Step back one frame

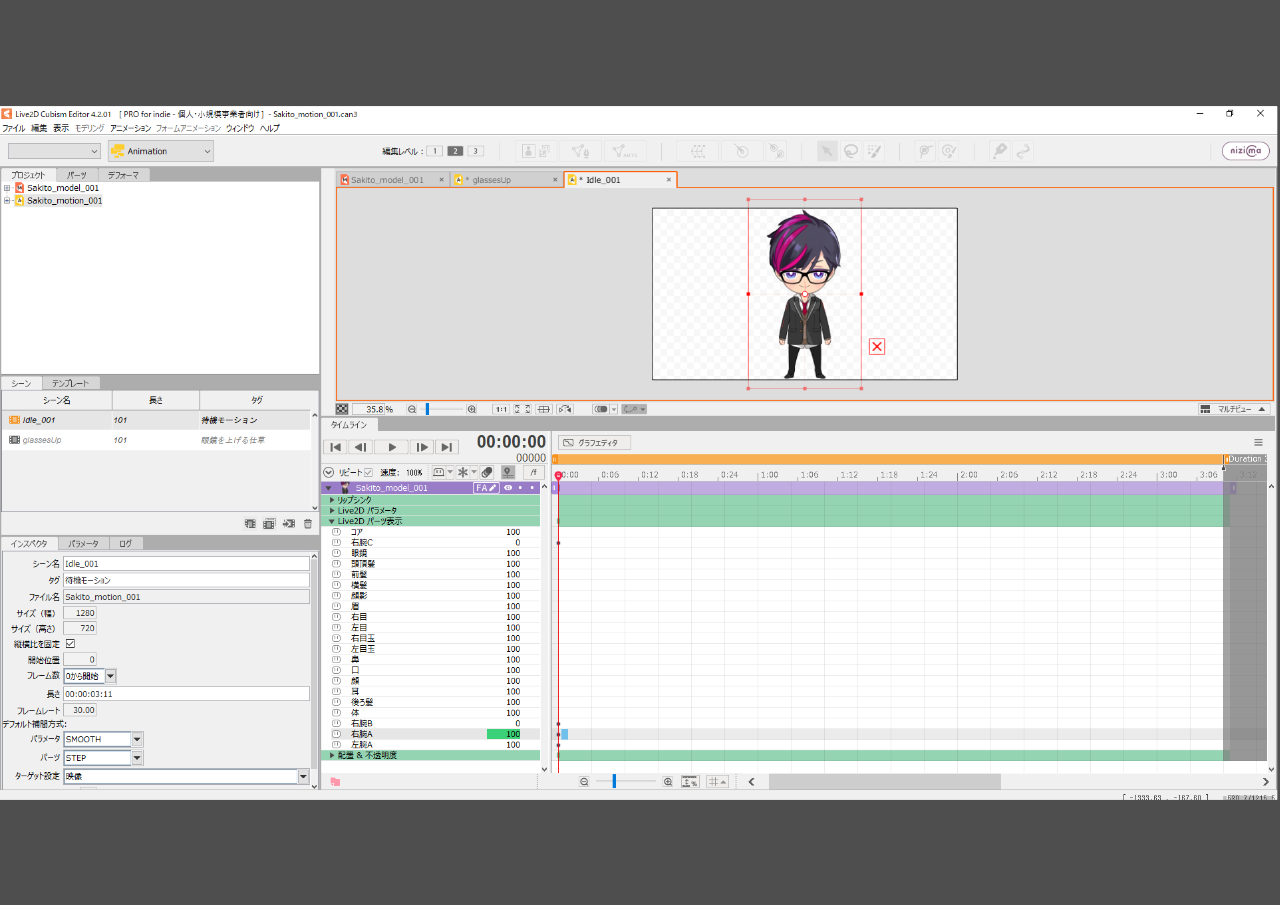[361, 447]
